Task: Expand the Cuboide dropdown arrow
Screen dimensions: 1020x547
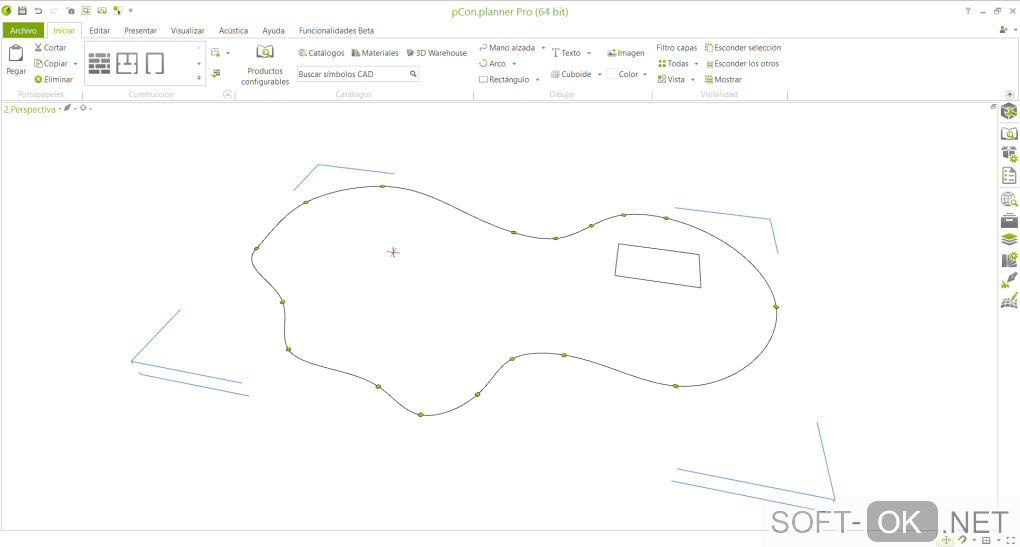Action: (599, 74)
